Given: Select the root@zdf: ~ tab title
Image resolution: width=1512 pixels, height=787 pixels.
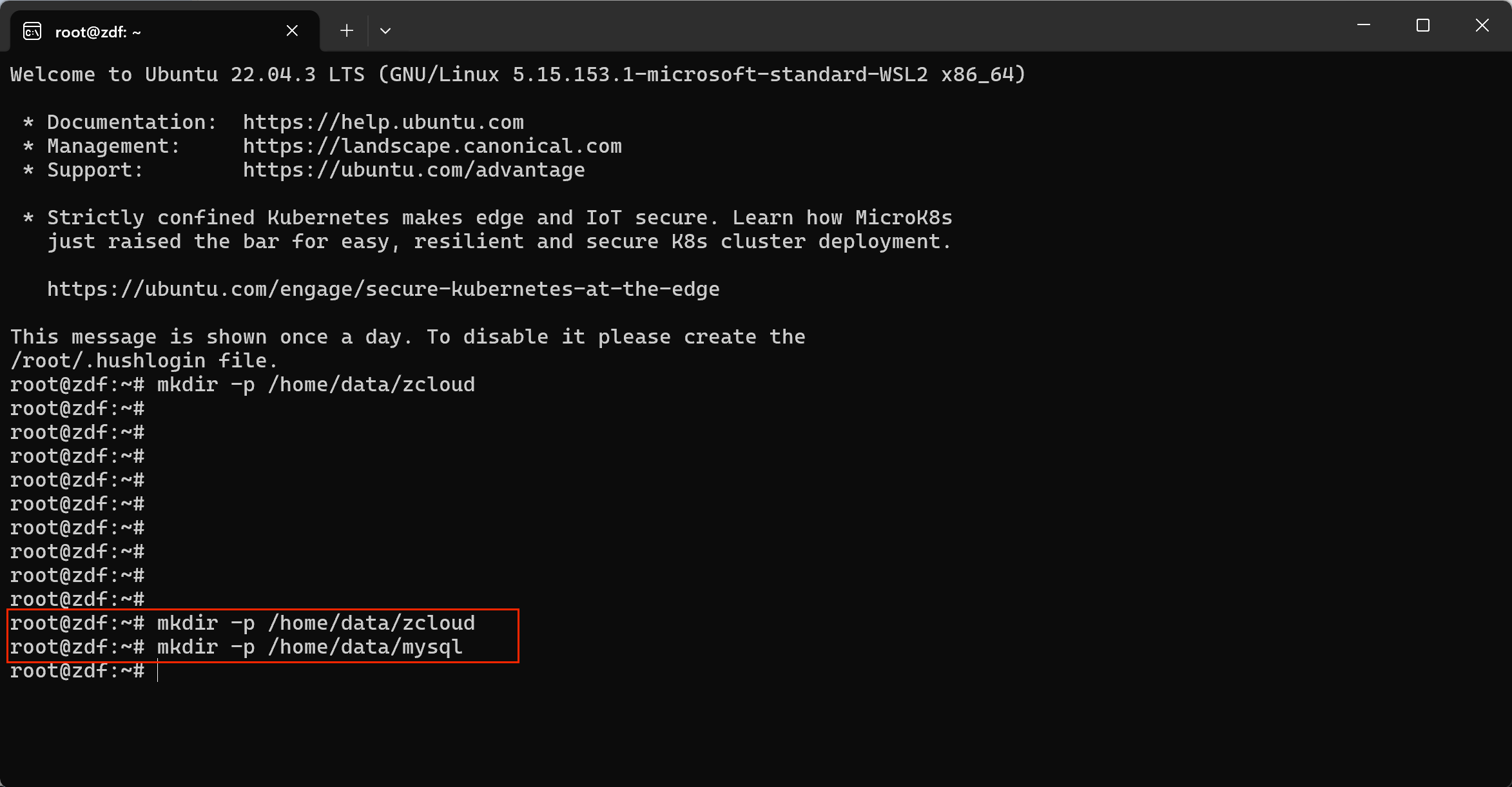Looking at the screenshot, I should (98, 32).
